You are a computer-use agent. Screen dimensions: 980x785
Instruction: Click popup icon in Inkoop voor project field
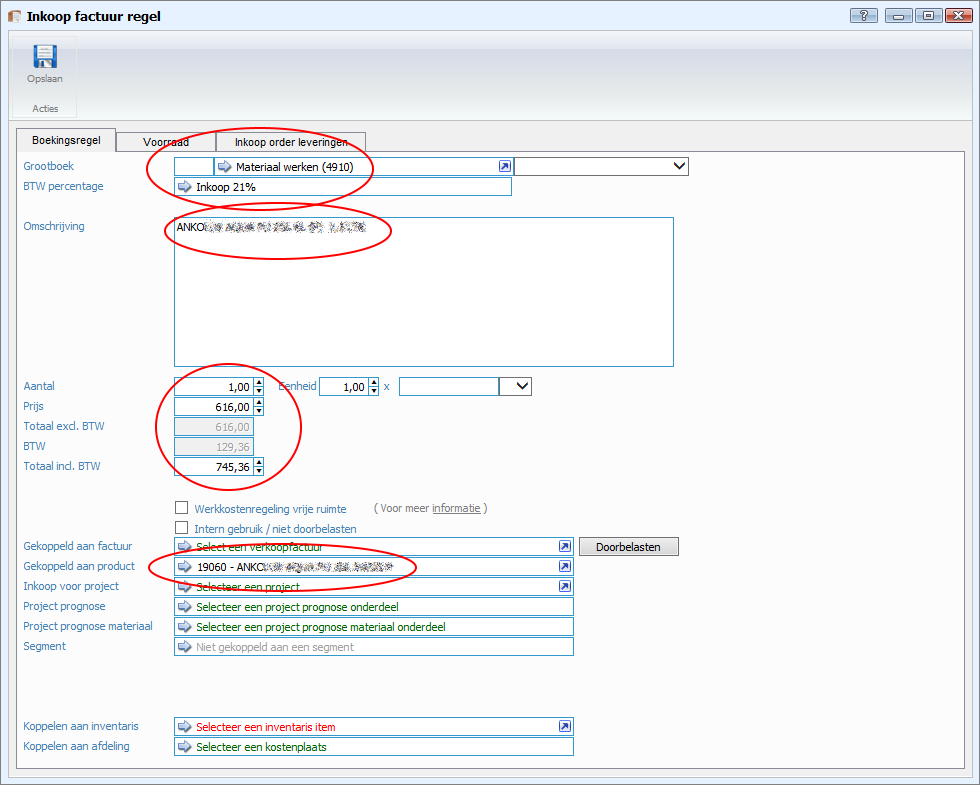(565, 587)
